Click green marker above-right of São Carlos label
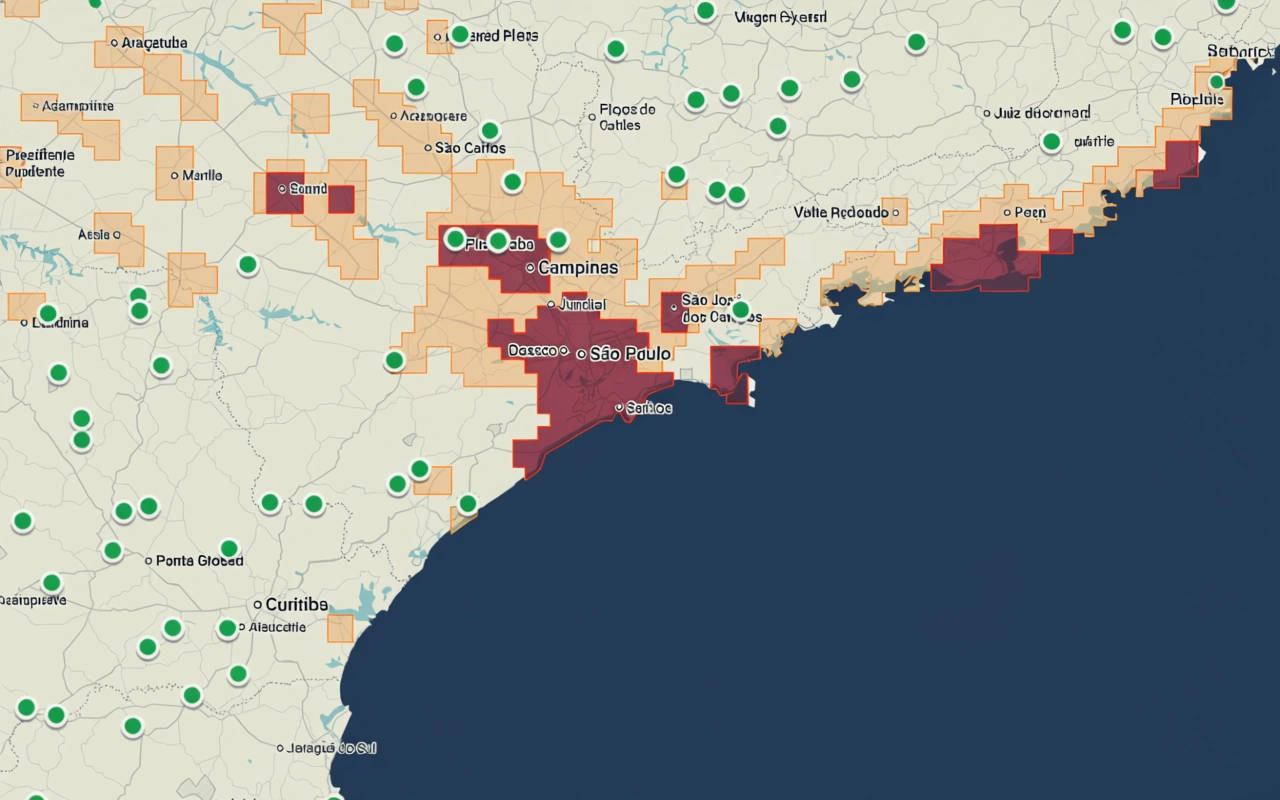1280x800 pixels. point(490,131)
